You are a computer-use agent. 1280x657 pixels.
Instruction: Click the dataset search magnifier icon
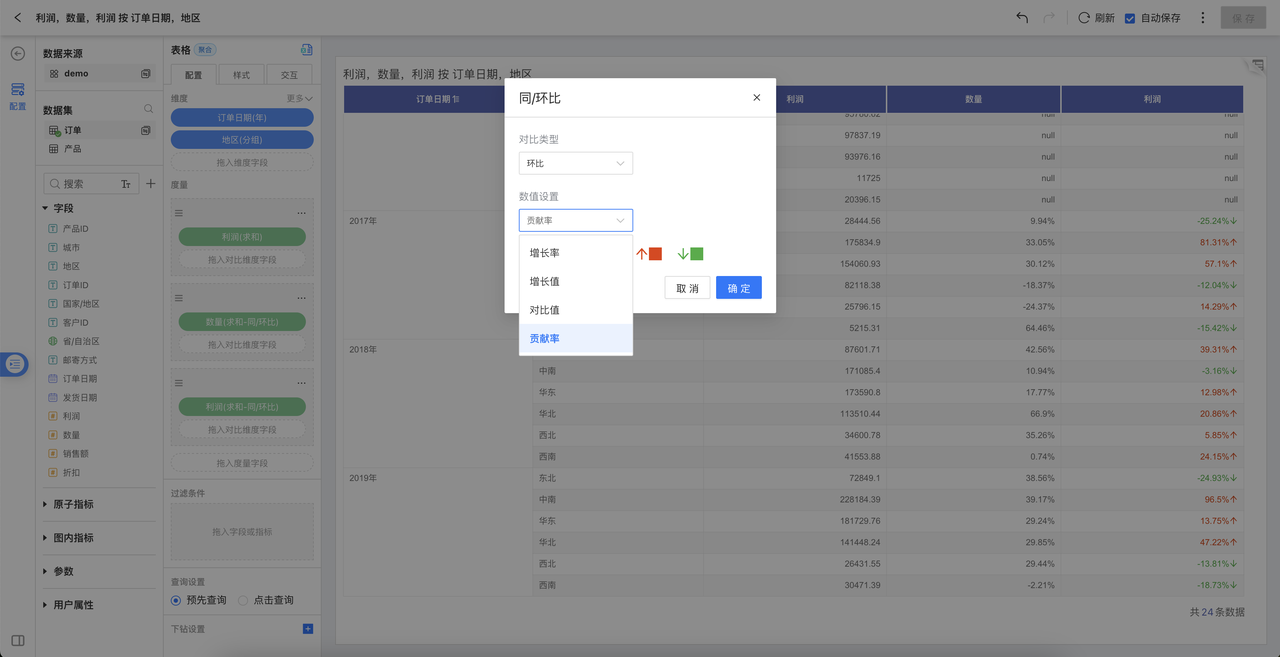pyautogui.click(x=148, y=109)
